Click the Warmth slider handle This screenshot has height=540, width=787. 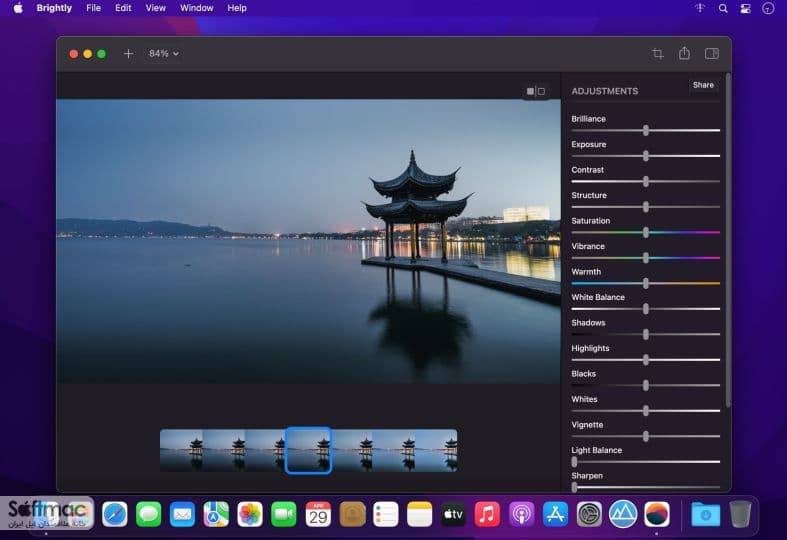pyautogui.click(x=646, y=284)
